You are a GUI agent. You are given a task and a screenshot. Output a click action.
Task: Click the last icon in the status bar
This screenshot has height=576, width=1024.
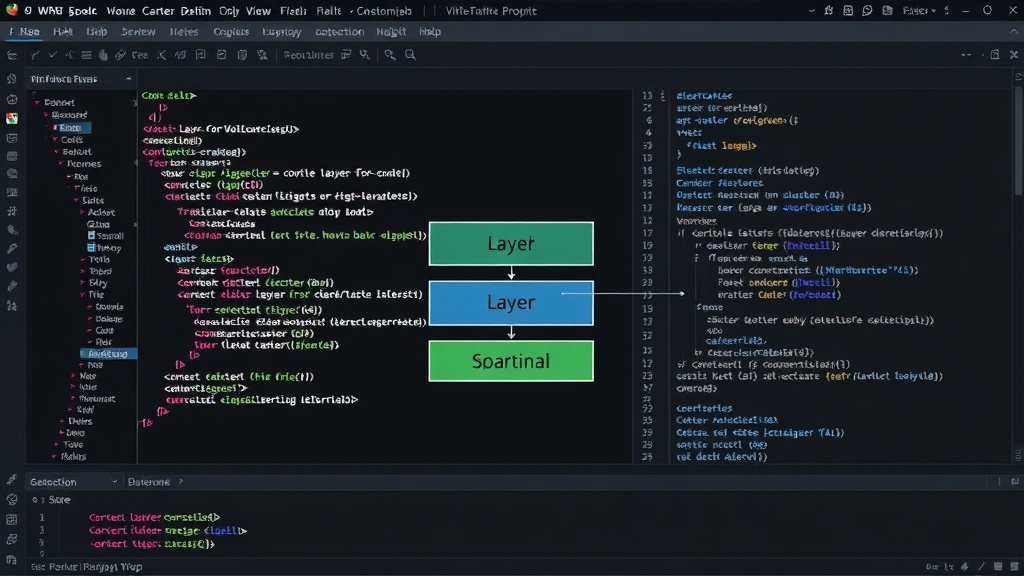[1014, 566]
